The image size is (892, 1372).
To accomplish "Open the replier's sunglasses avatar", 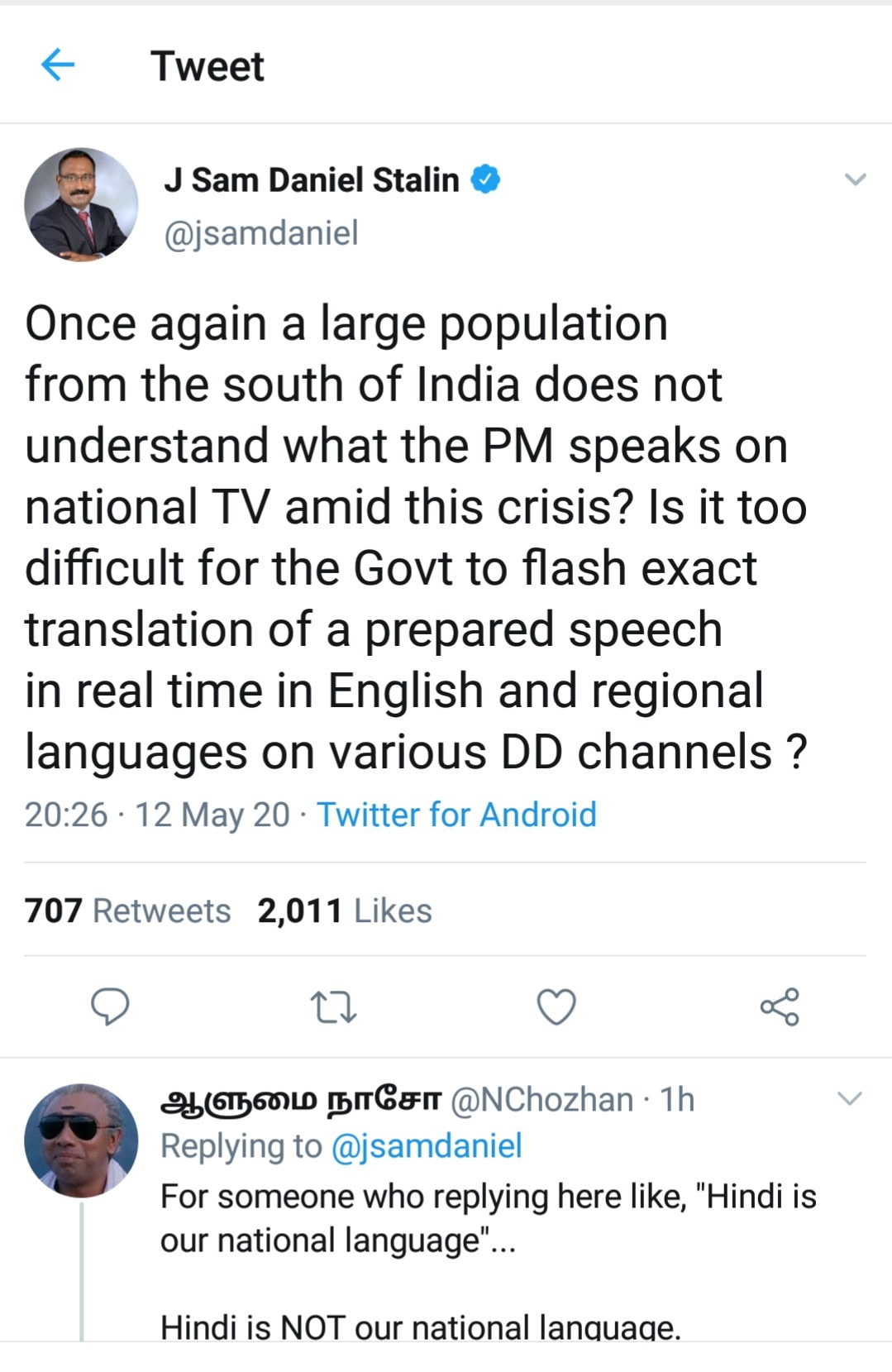I will [81, 1140].
